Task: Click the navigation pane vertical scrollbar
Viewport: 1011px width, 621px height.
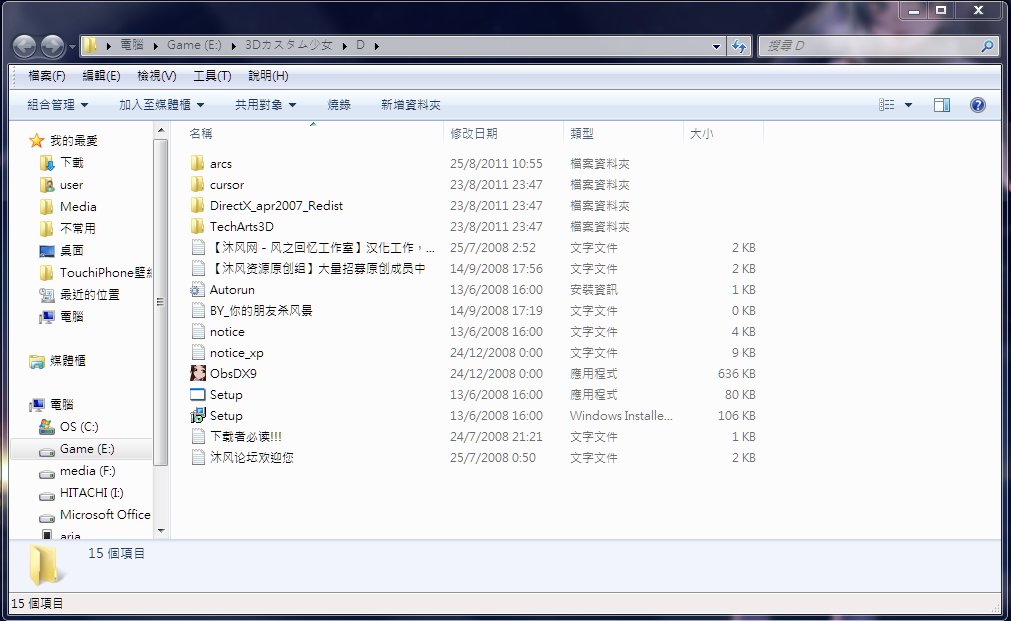Action: point(160,300)
